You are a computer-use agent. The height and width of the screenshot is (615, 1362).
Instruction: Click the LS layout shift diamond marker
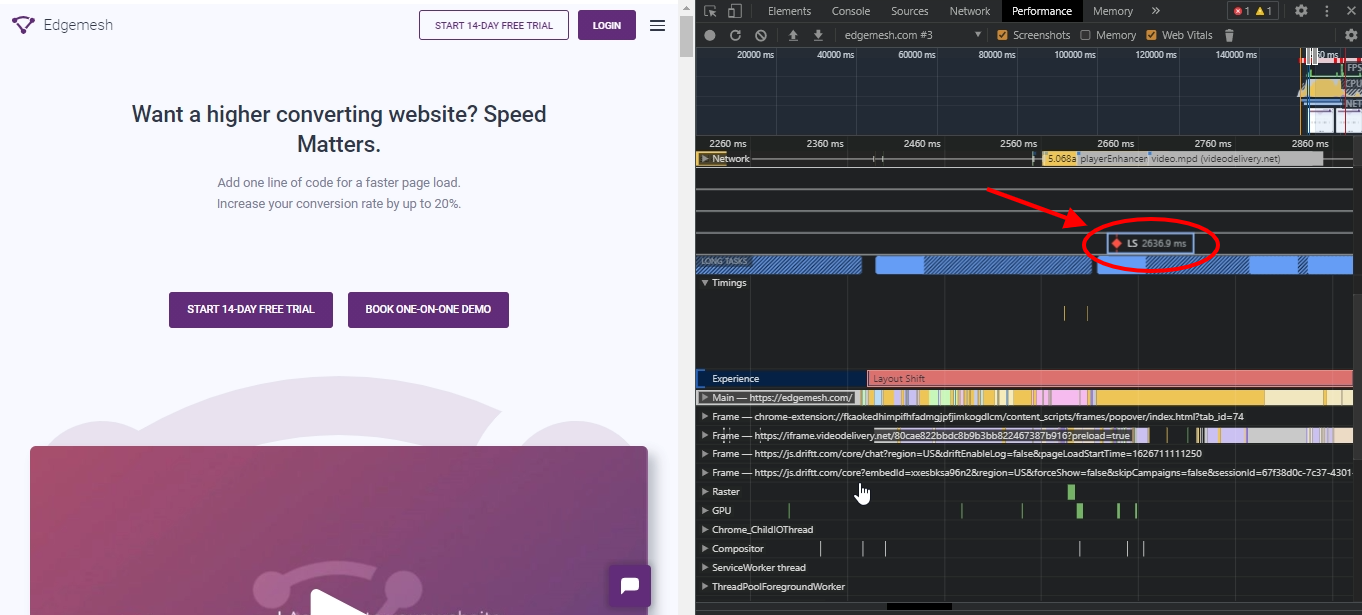tap(1117, 243)
